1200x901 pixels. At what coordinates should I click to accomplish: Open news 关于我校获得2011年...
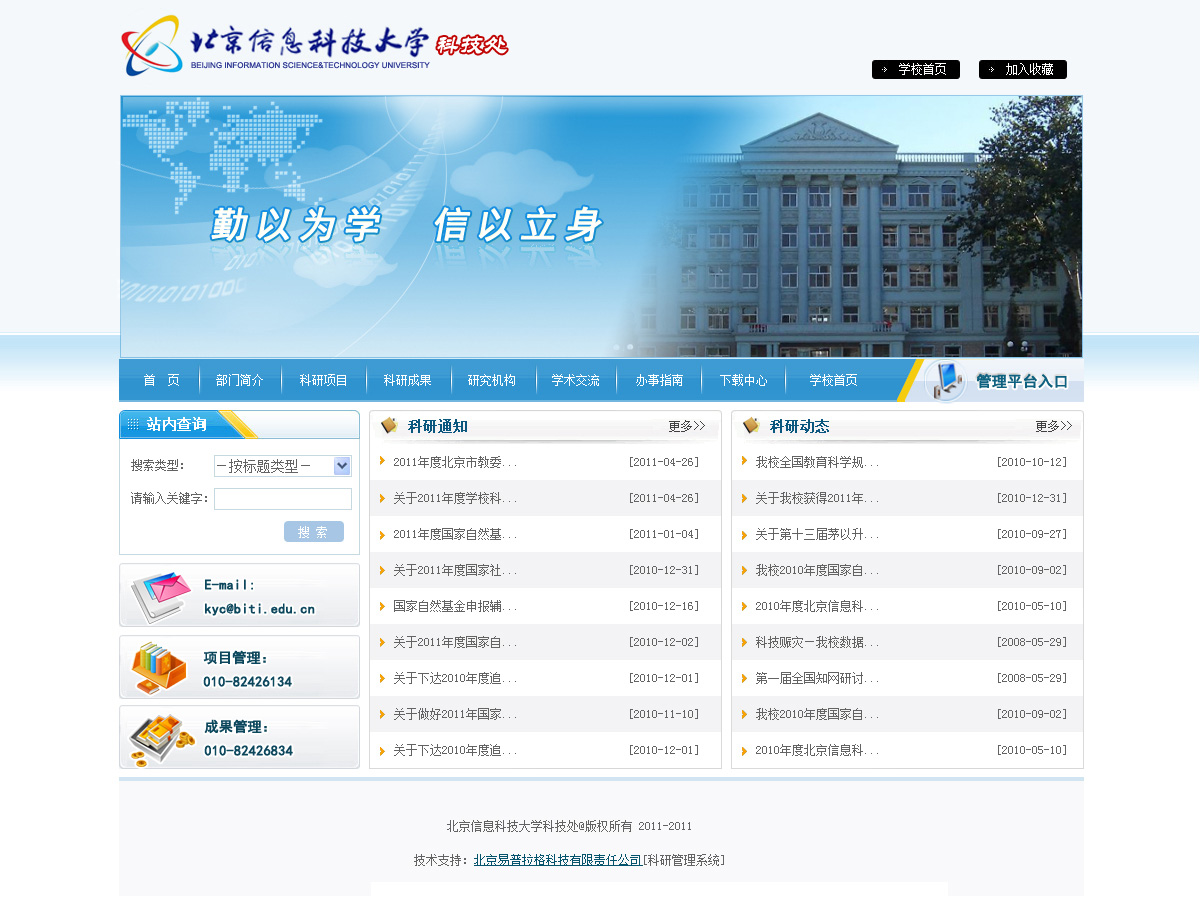(x=817, y=498)
